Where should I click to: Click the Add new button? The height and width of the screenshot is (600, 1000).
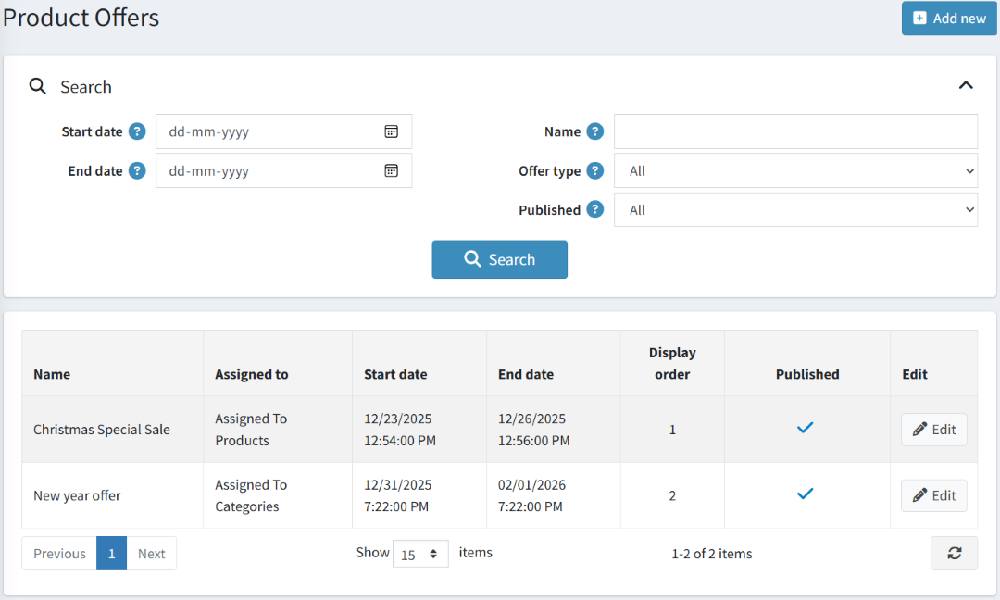click(x=948, y=18)
